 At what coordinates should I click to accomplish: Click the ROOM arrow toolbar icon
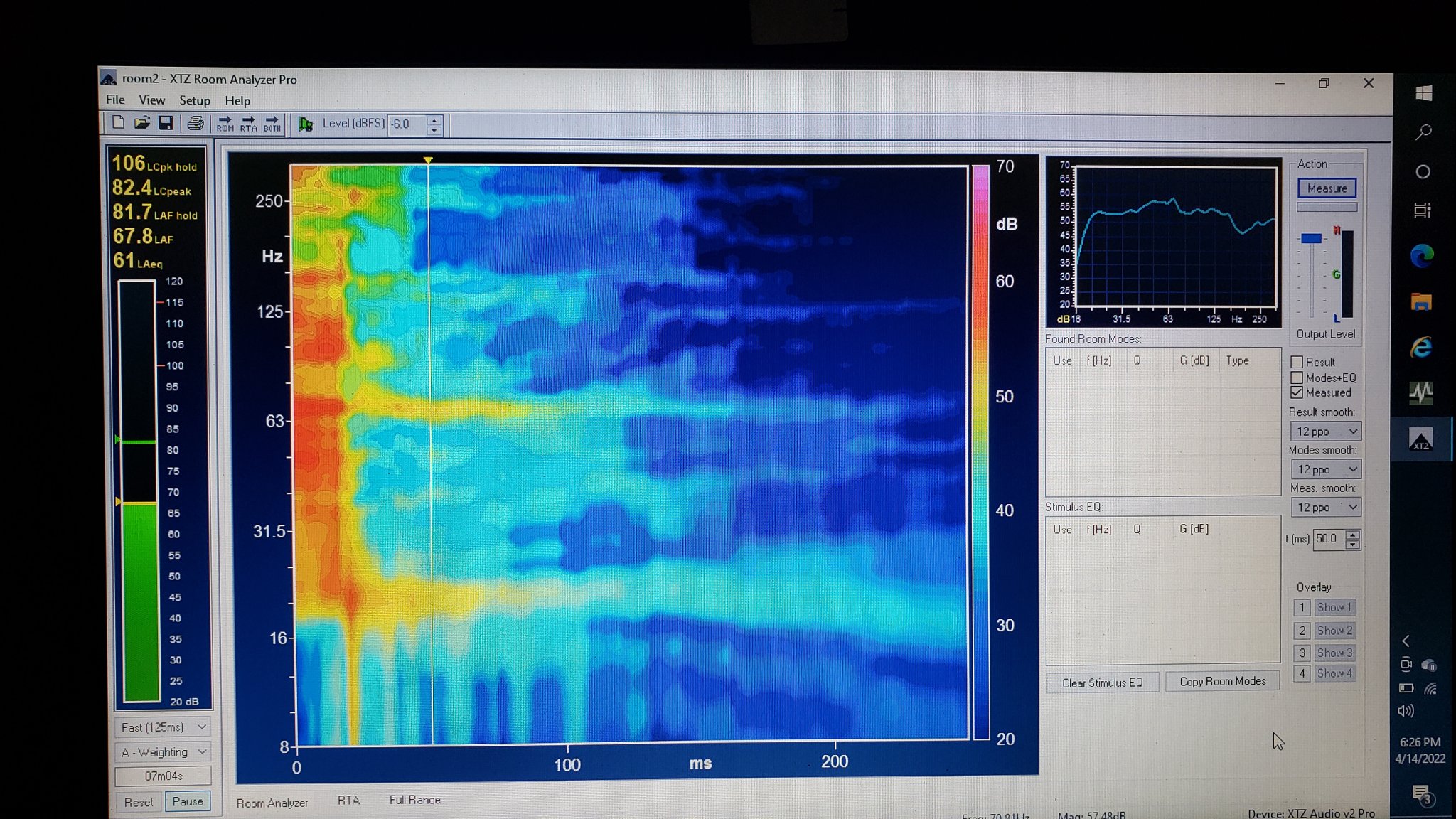click(x=225, y=124)
